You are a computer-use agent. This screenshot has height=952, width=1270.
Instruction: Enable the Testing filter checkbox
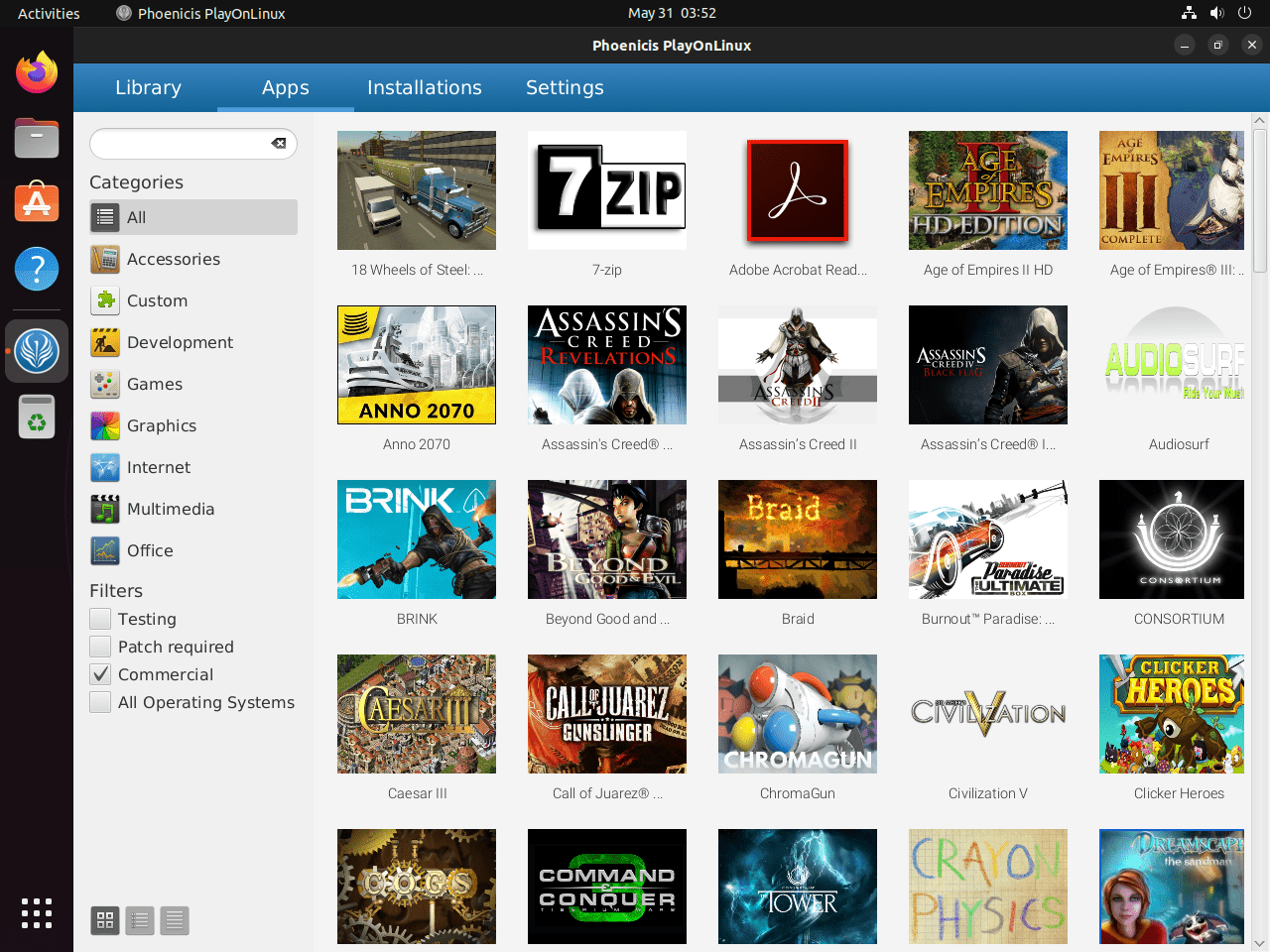tap(100, 619)
